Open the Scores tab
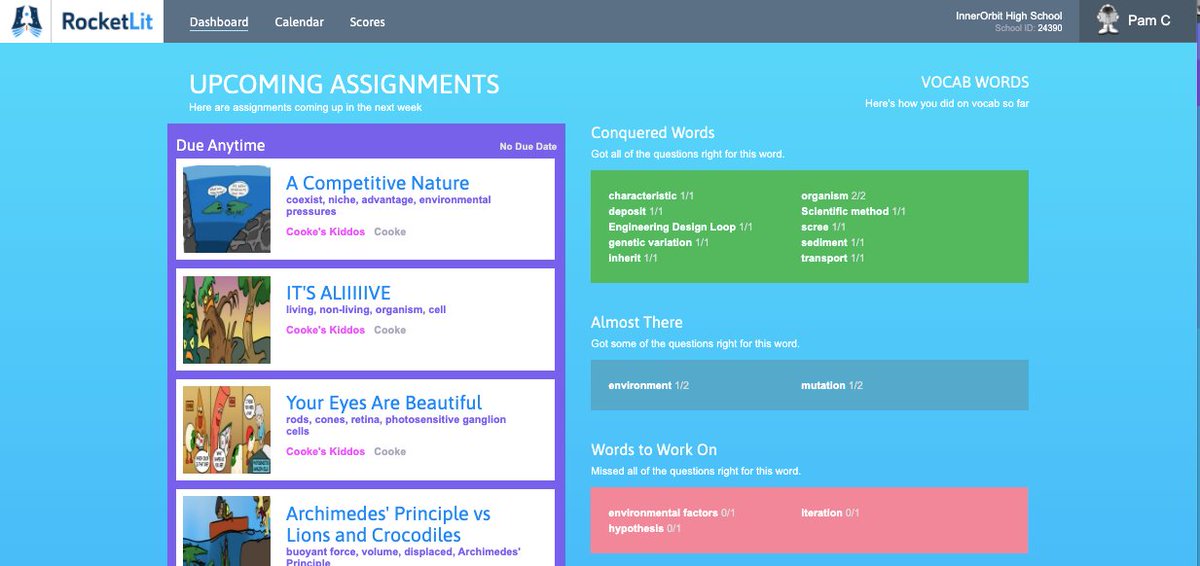Image resolution: width=1200 pixels, height=566 pixels. [x=367, y=22]
